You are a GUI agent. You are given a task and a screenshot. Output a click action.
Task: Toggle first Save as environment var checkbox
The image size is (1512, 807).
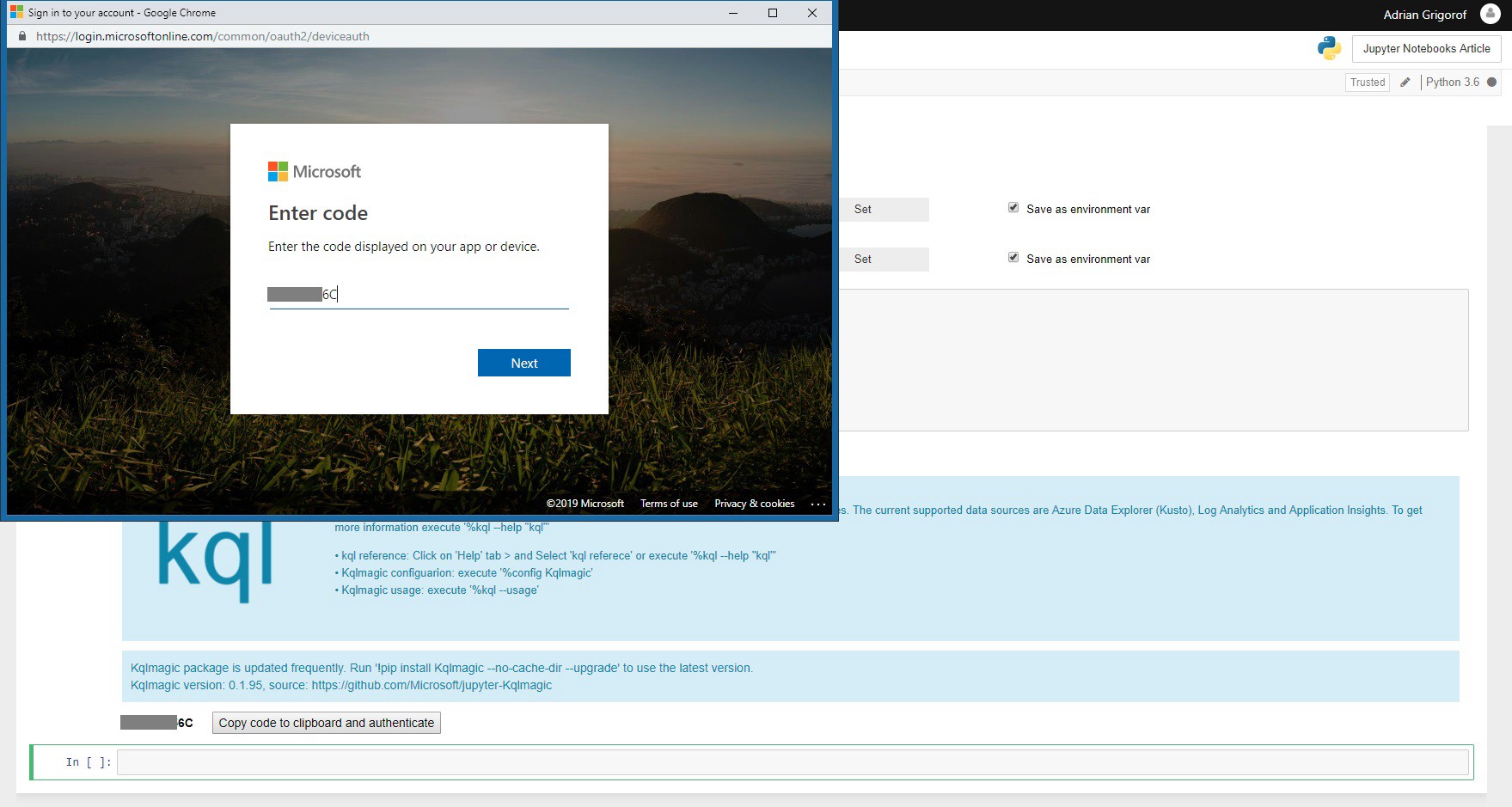tap(1013, 208)
